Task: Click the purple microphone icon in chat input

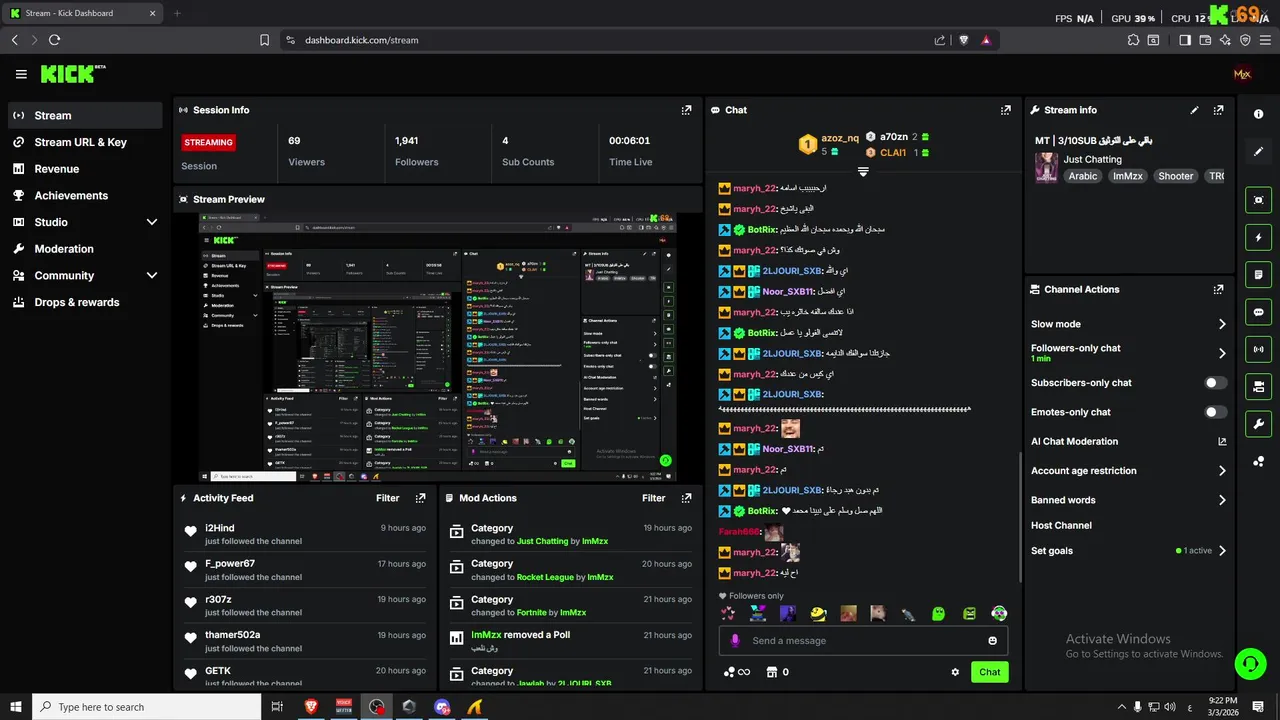Action: pos(735,641)
